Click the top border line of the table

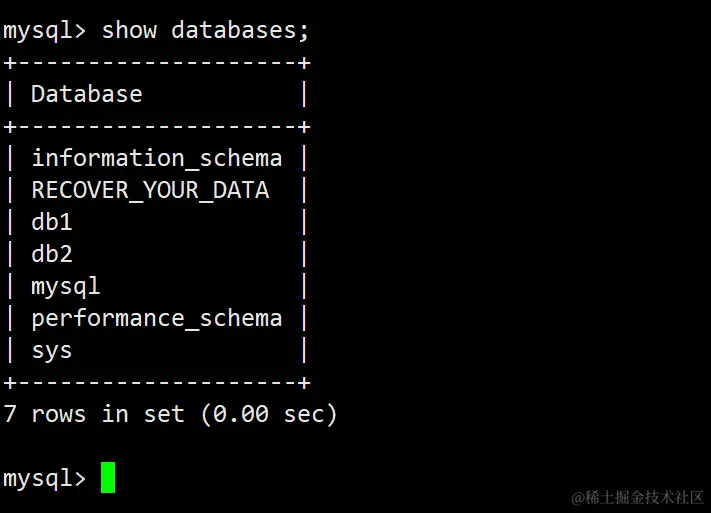click(157, 62)
